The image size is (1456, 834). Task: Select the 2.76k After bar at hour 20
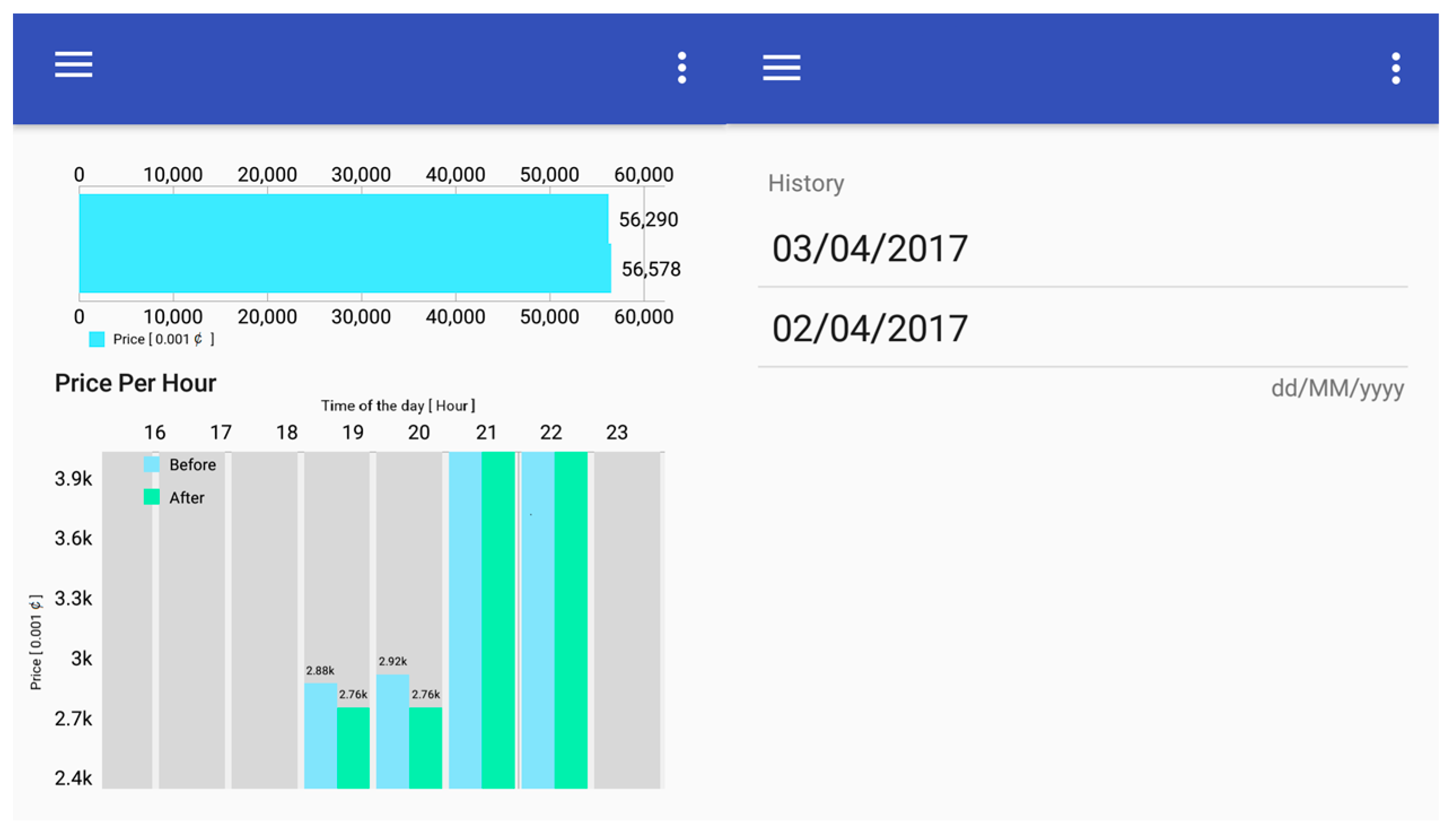(426, 748)
